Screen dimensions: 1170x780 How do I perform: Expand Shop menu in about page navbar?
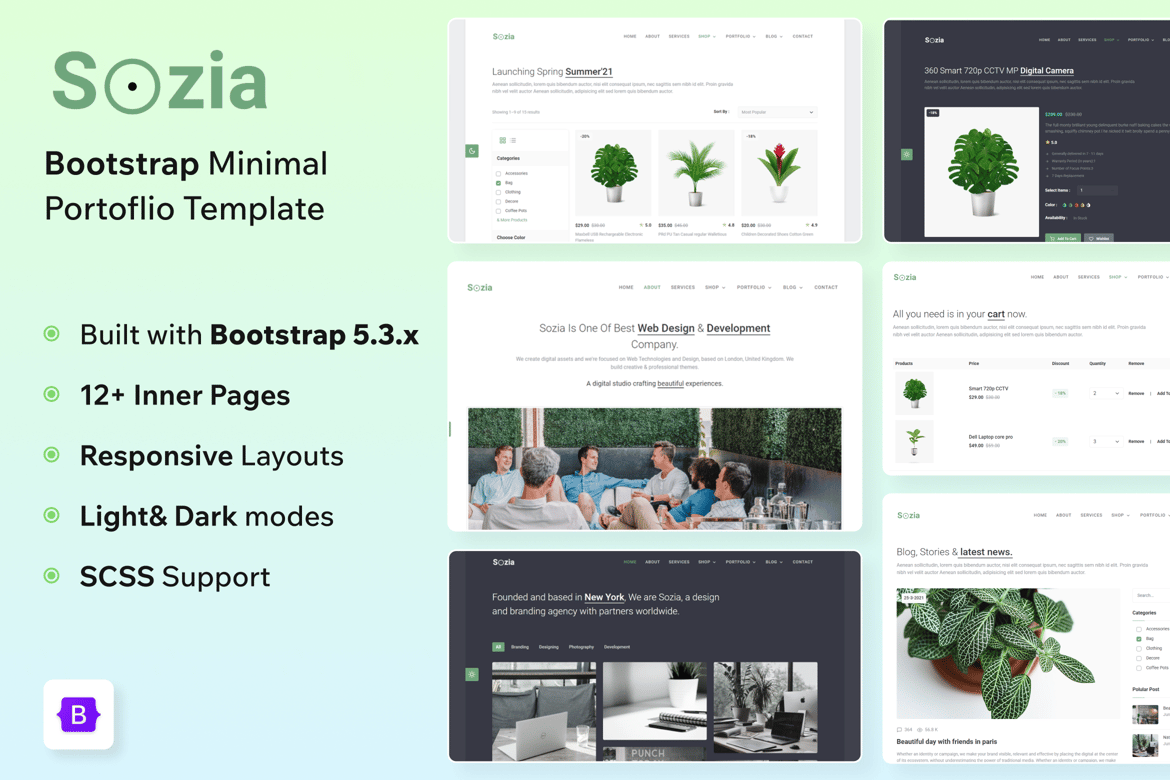click(x=715, y=287)
